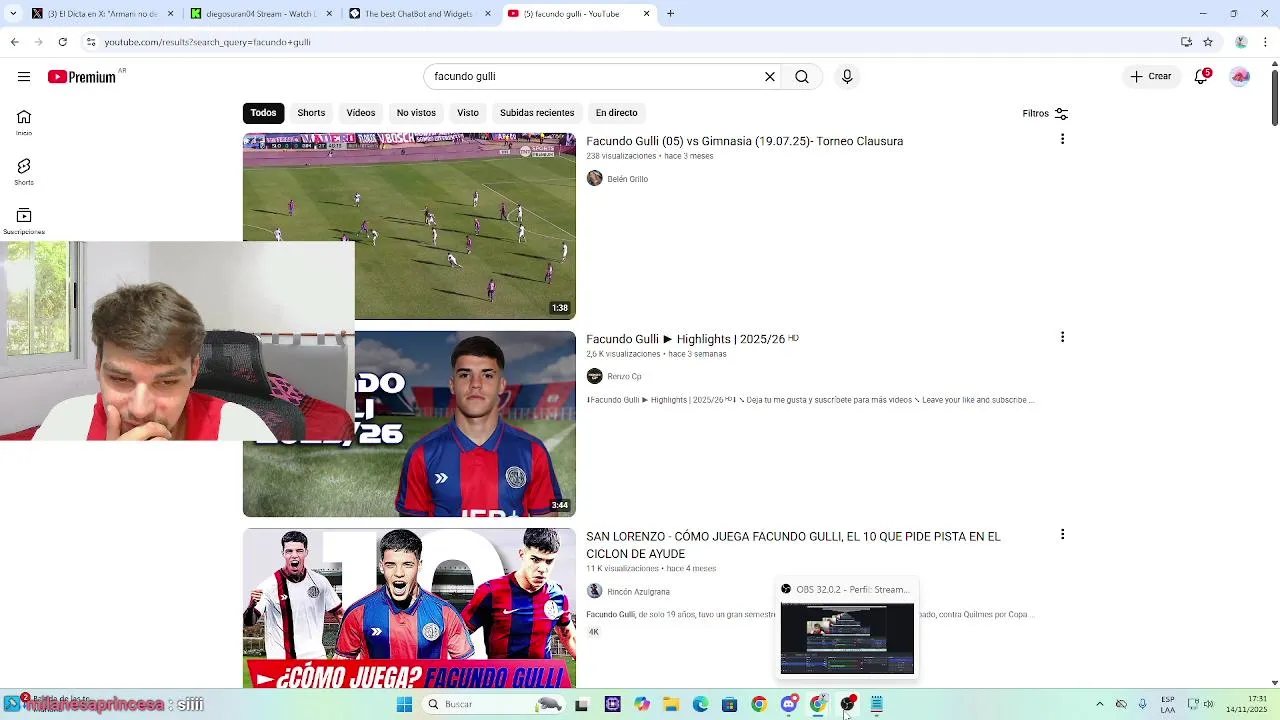
Task: Visit the Rincón Azulgrana channel name
Action: click(638, 592)
